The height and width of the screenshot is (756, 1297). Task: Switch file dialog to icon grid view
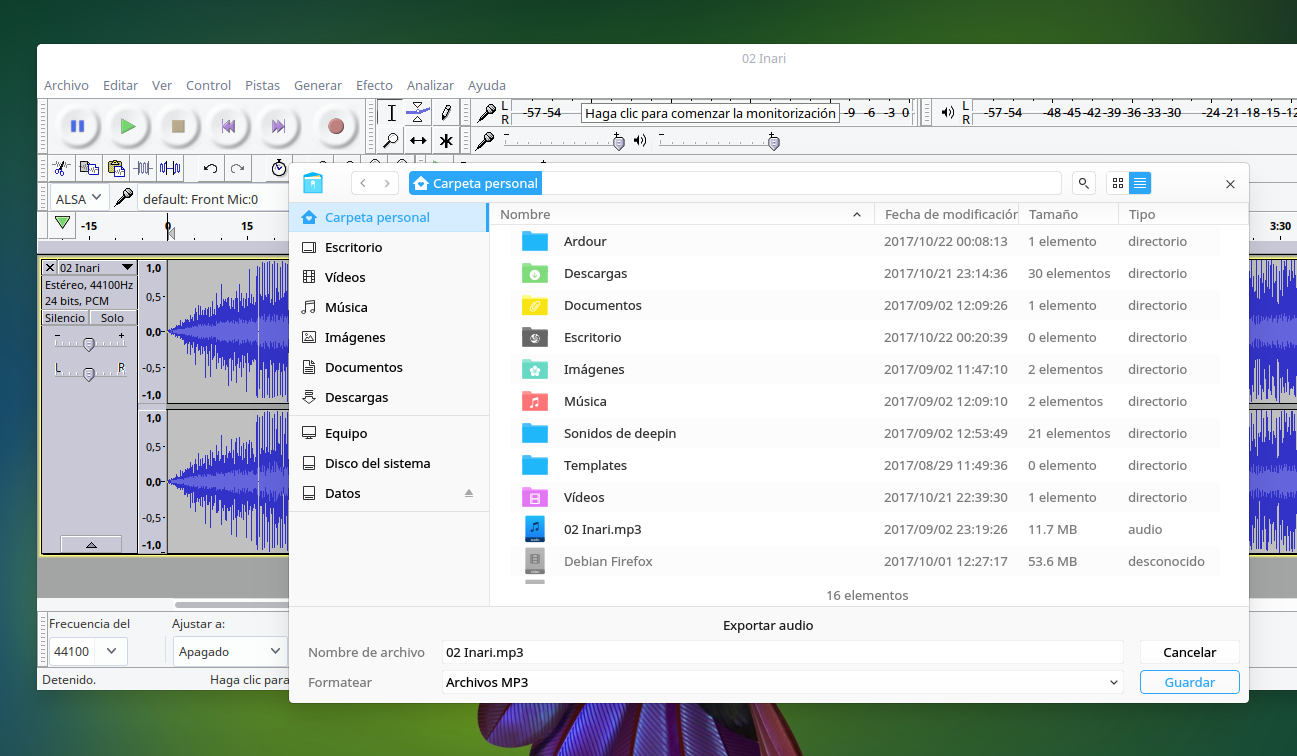(x=1117, y=183)
